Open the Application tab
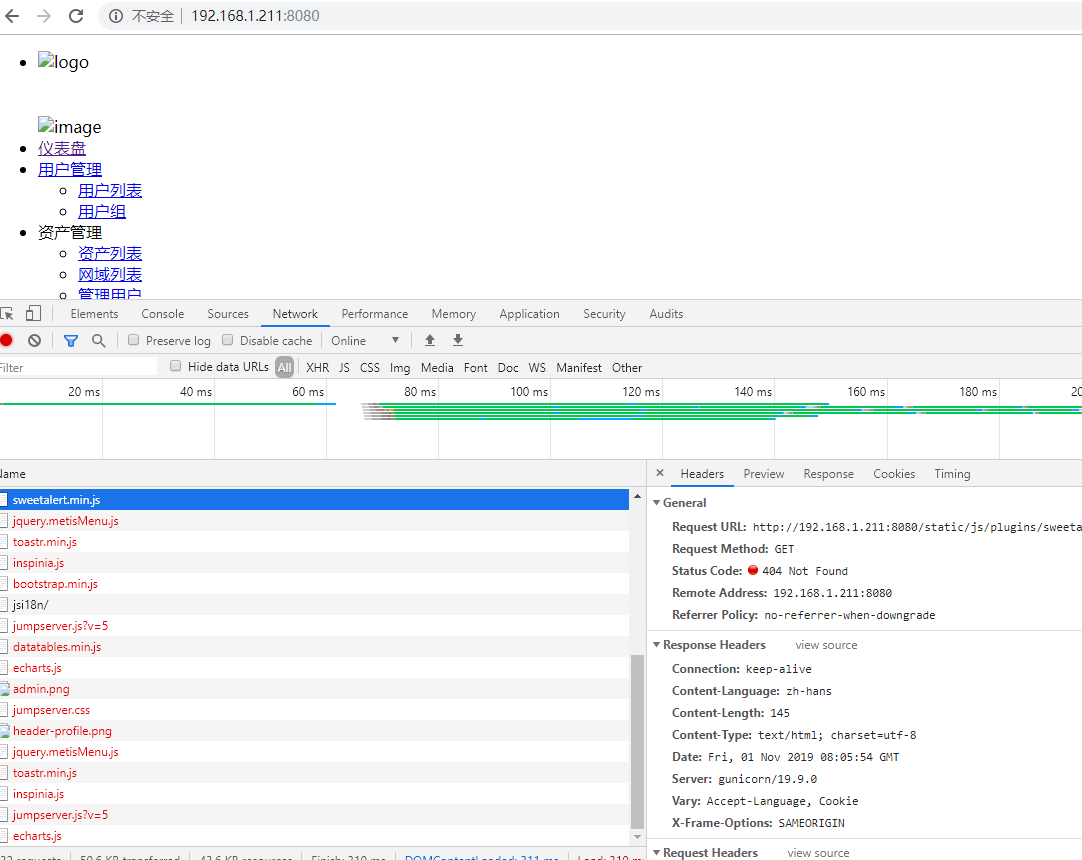Screen dimensions: 1082x860 coord(529,314)
